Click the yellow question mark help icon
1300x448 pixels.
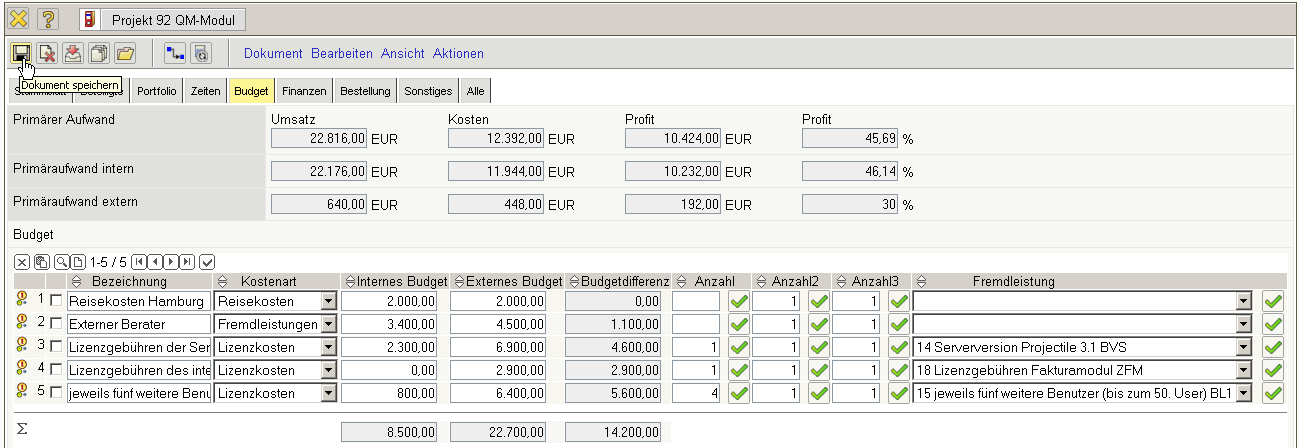[48, 19]
